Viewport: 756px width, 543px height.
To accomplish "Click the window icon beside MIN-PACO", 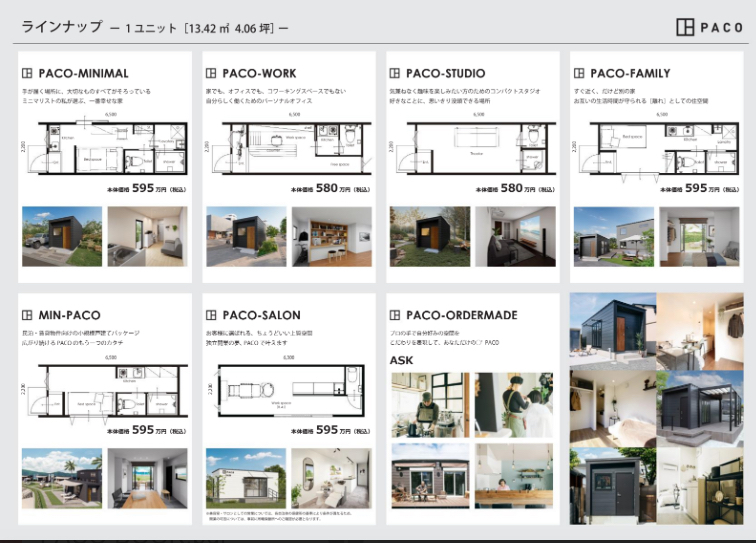I will [x=27, y=315].
